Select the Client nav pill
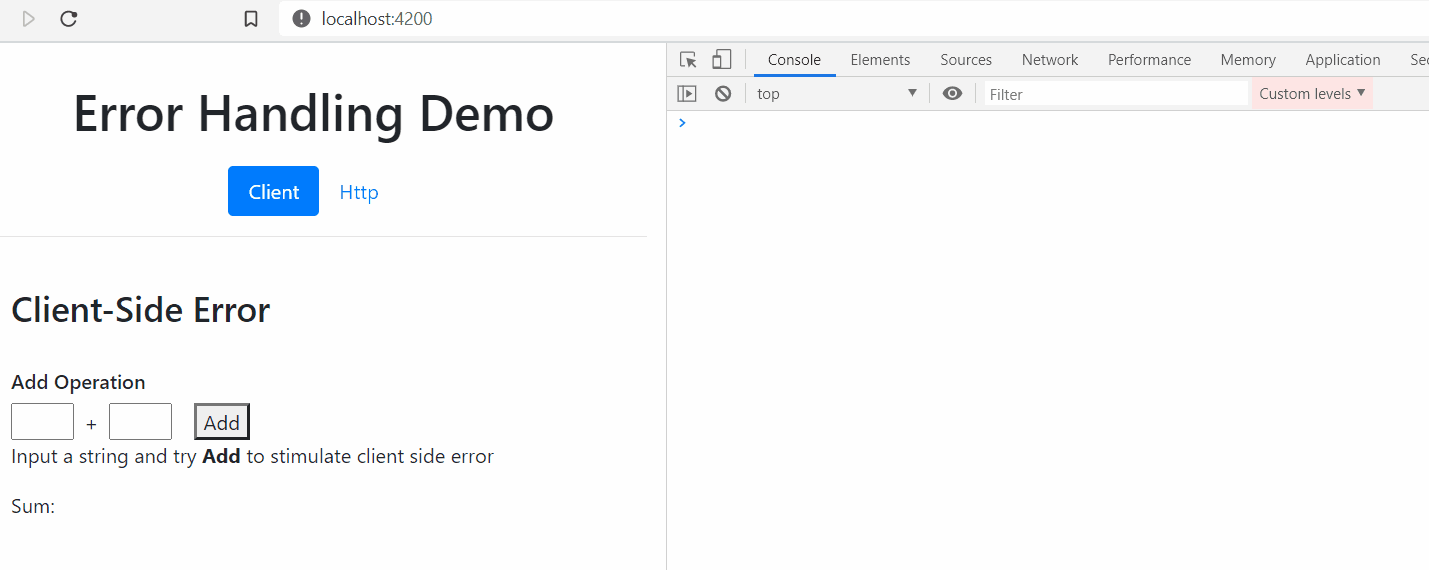The image size is (1429, 570). point(273,192)
